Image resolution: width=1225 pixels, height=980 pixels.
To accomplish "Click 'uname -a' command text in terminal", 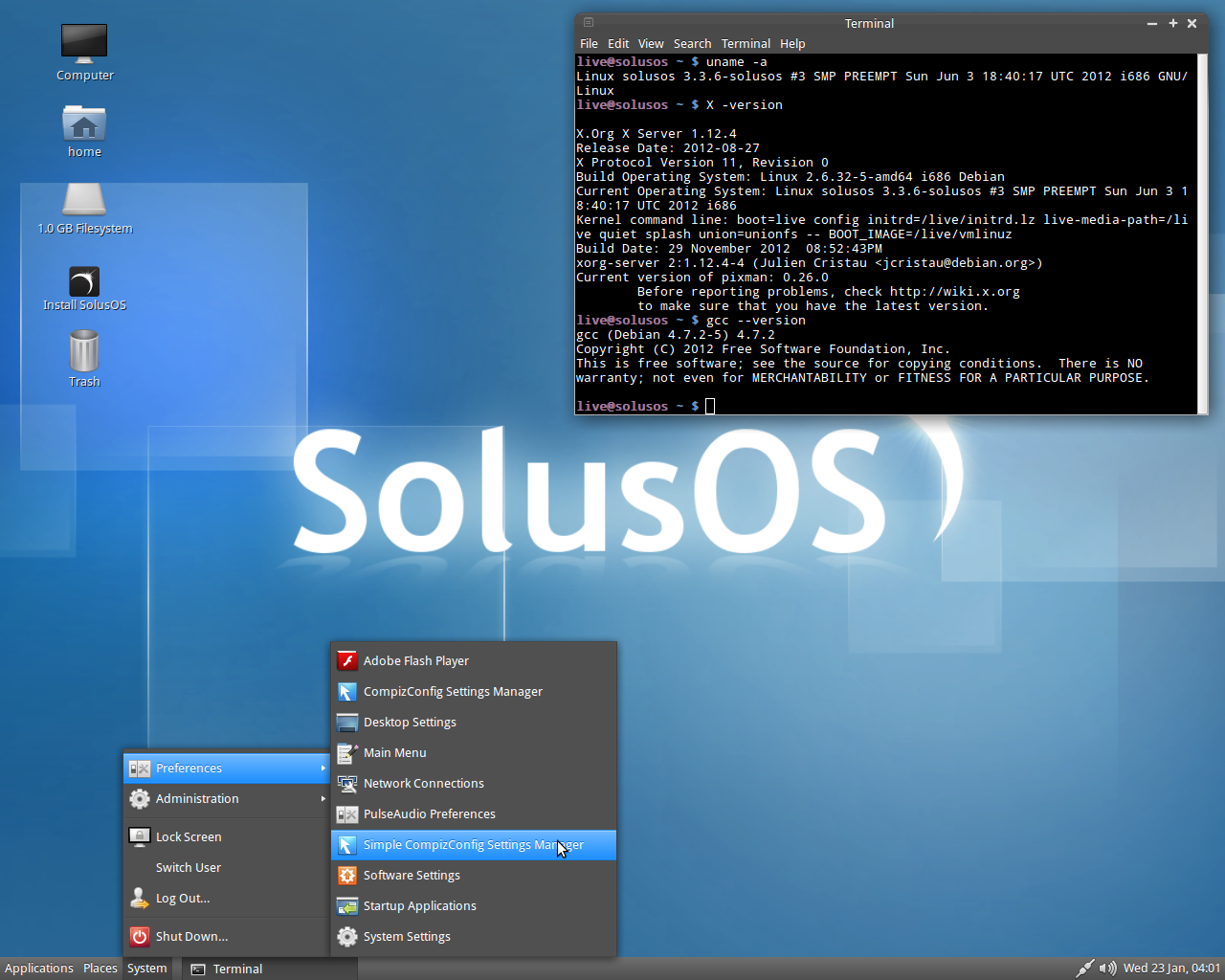I will pos(737,62).
